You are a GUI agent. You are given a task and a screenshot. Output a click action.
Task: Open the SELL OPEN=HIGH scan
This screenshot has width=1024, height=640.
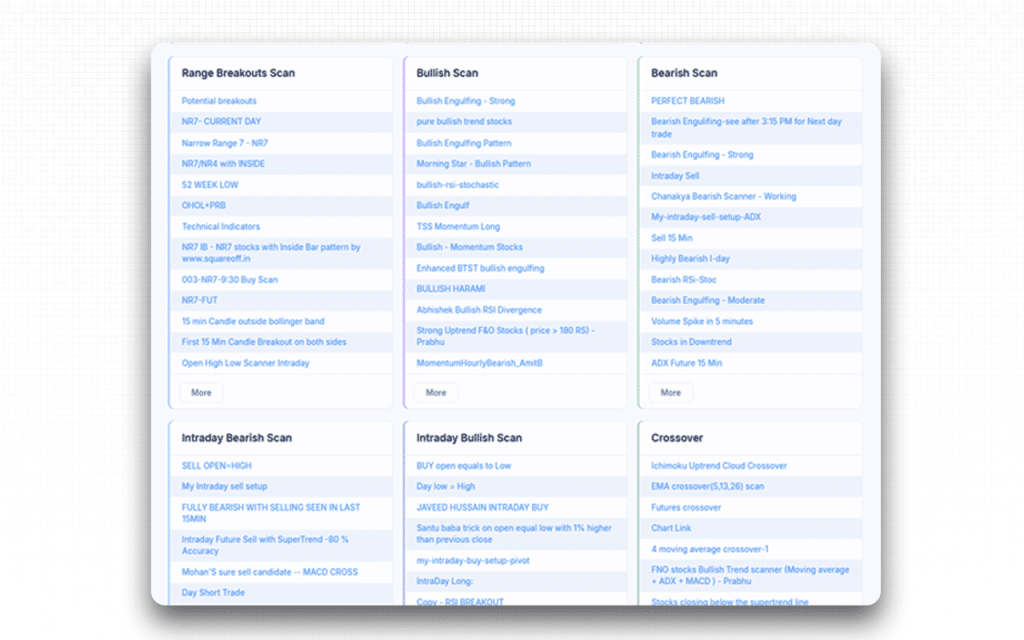click(220, 466)
